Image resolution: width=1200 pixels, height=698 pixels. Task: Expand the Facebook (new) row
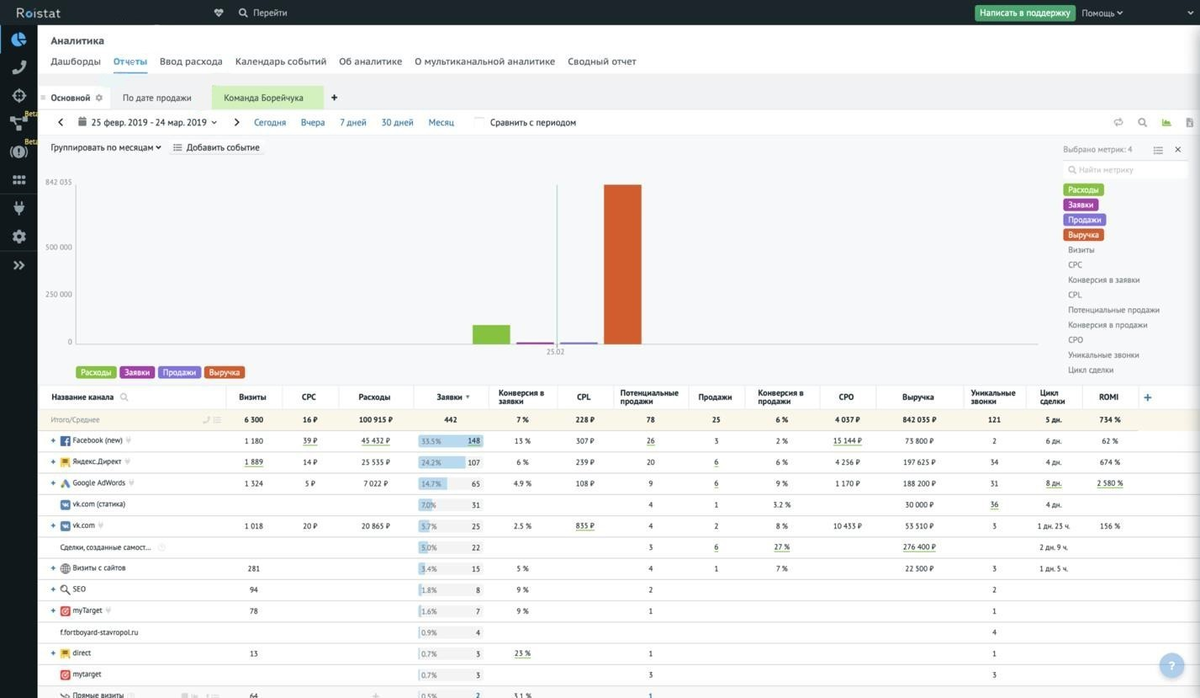coord(53,441)
